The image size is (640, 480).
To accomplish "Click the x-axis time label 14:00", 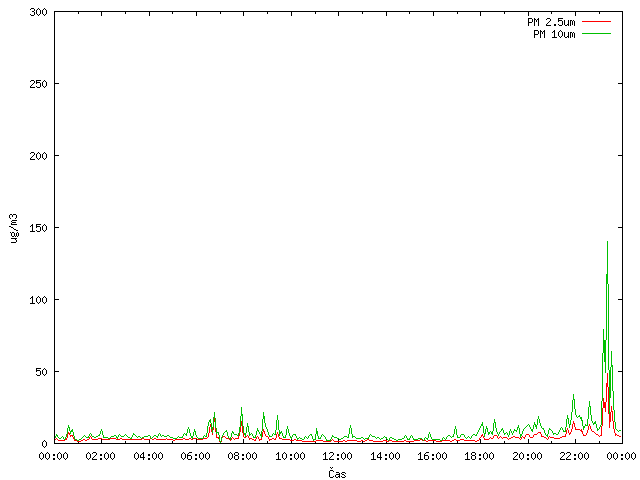I will tap(385, 456).
